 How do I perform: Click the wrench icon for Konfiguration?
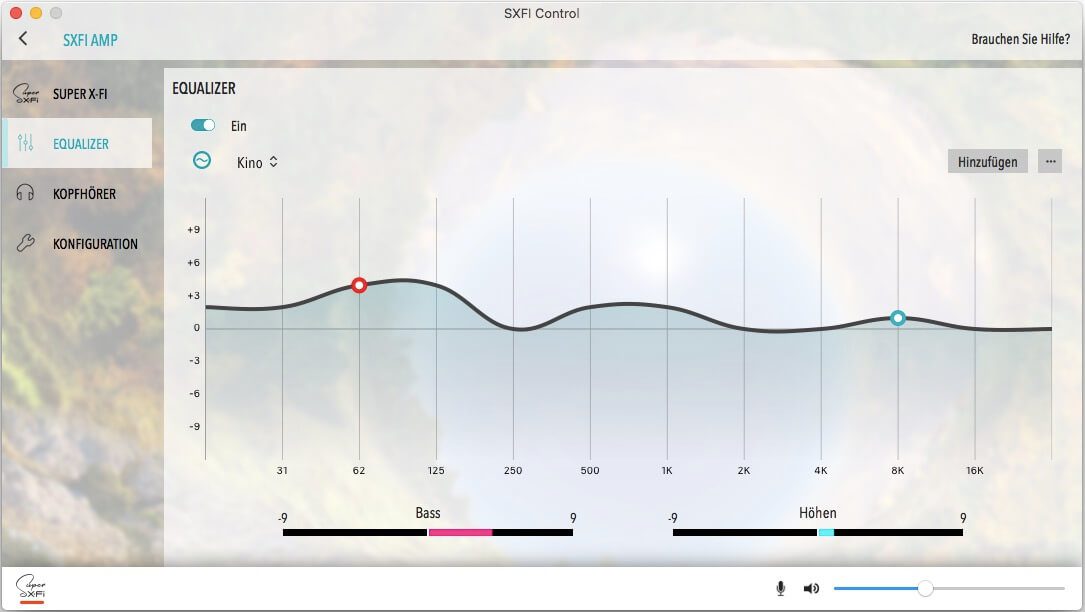click(x=26, y=243)
